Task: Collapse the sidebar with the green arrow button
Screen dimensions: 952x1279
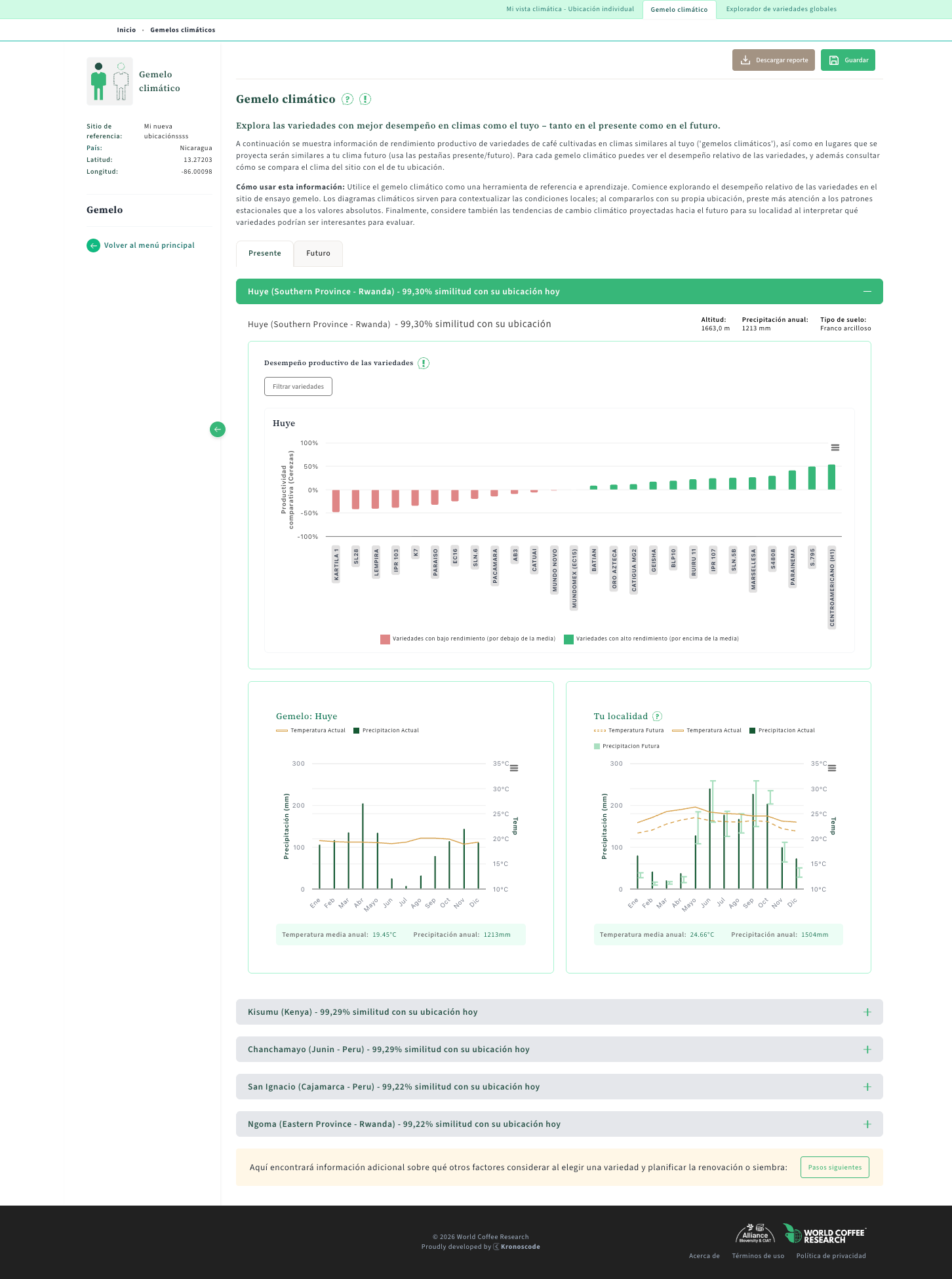Action: click(x=218, y=429)
